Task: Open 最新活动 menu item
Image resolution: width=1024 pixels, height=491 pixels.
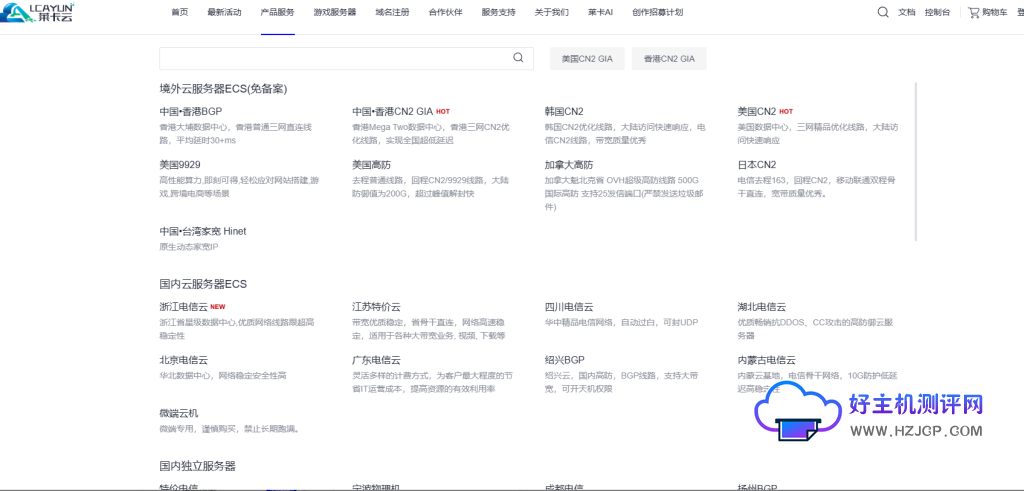Action: [224, 12]
